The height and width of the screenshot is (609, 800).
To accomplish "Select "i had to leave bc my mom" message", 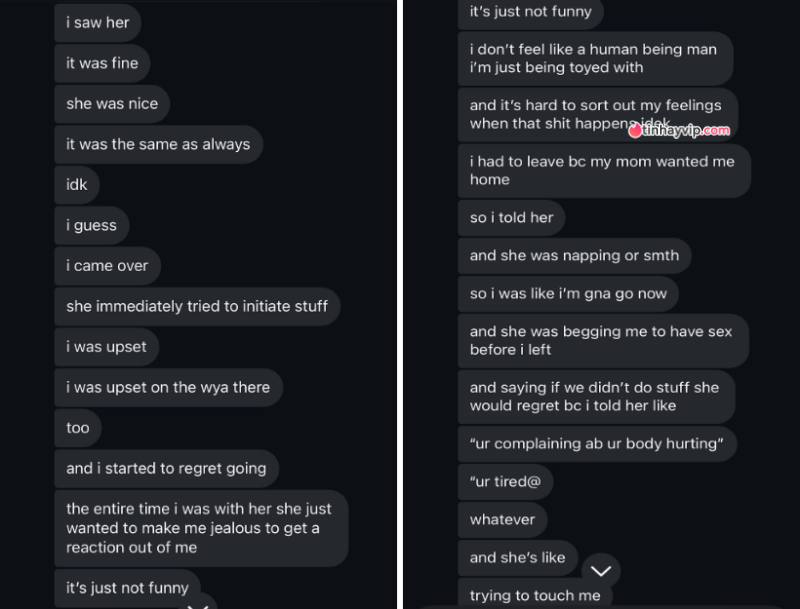I will 604,171.
